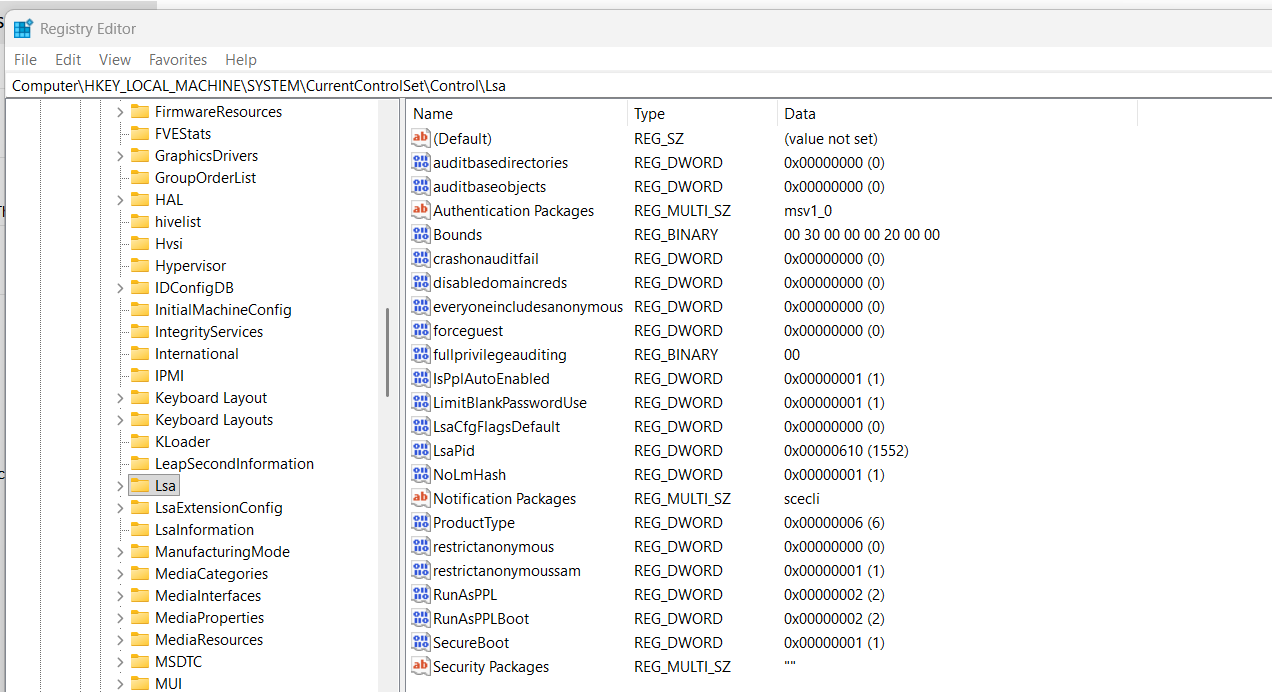Click the tree pane vertical scrollbar thumb

tap(387, 352)
